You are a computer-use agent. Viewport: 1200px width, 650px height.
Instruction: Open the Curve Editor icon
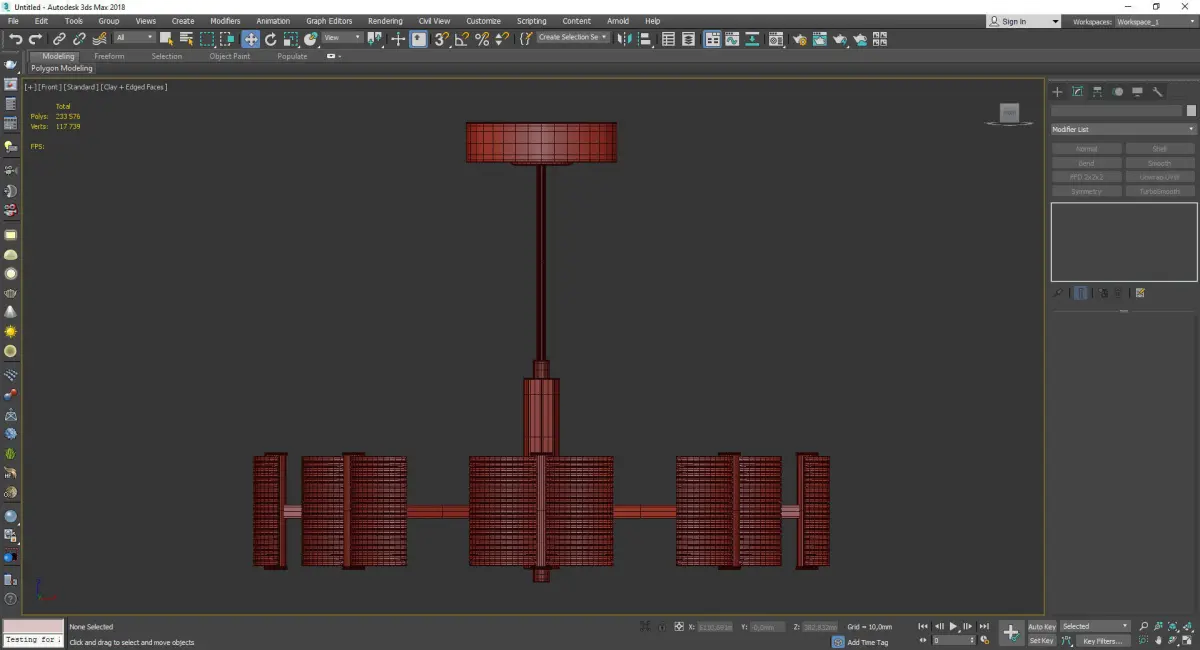coord(732,39)
